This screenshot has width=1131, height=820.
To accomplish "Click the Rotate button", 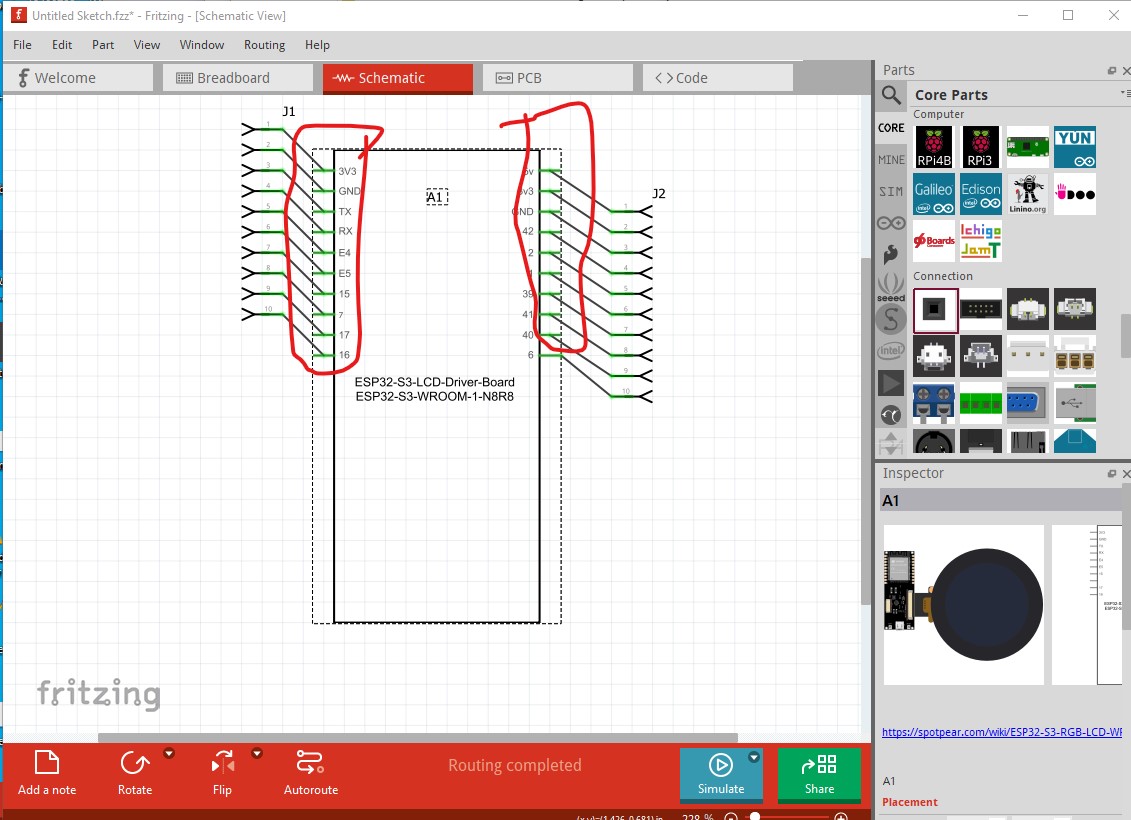I will point(135,773).
